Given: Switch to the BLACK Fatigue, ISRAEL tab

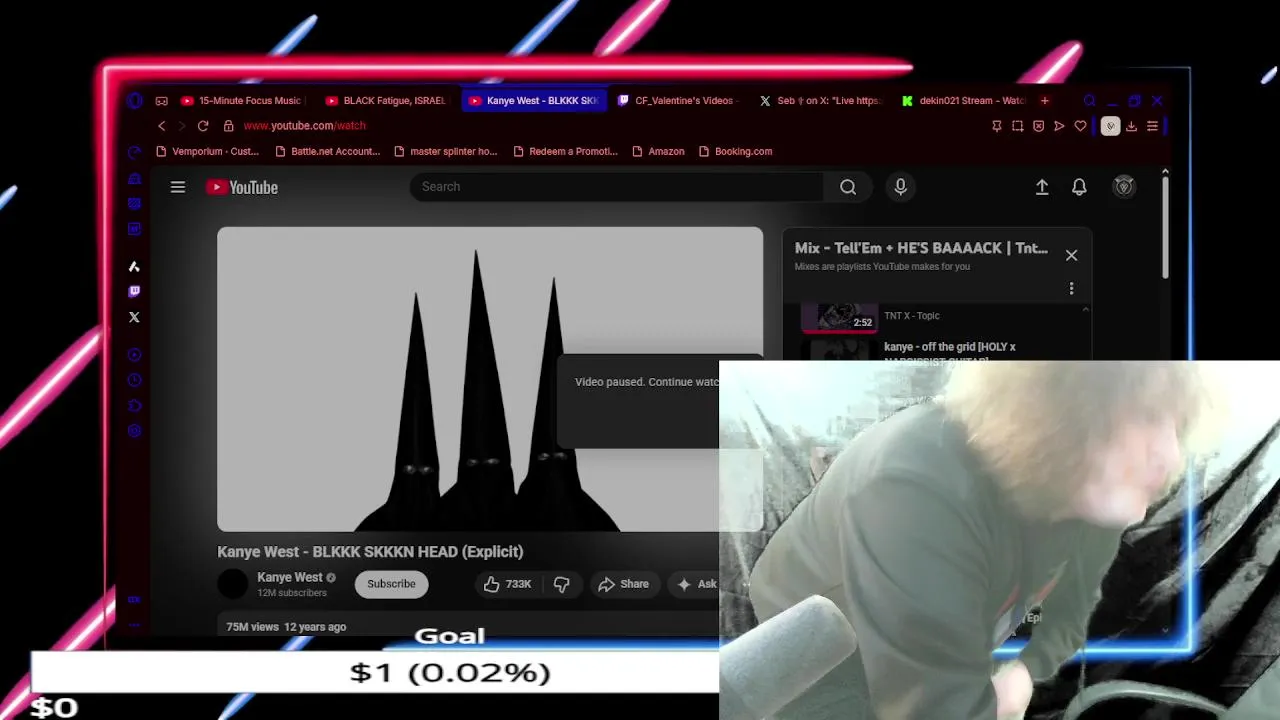Looking at the screenshot, I should point(385,101).
